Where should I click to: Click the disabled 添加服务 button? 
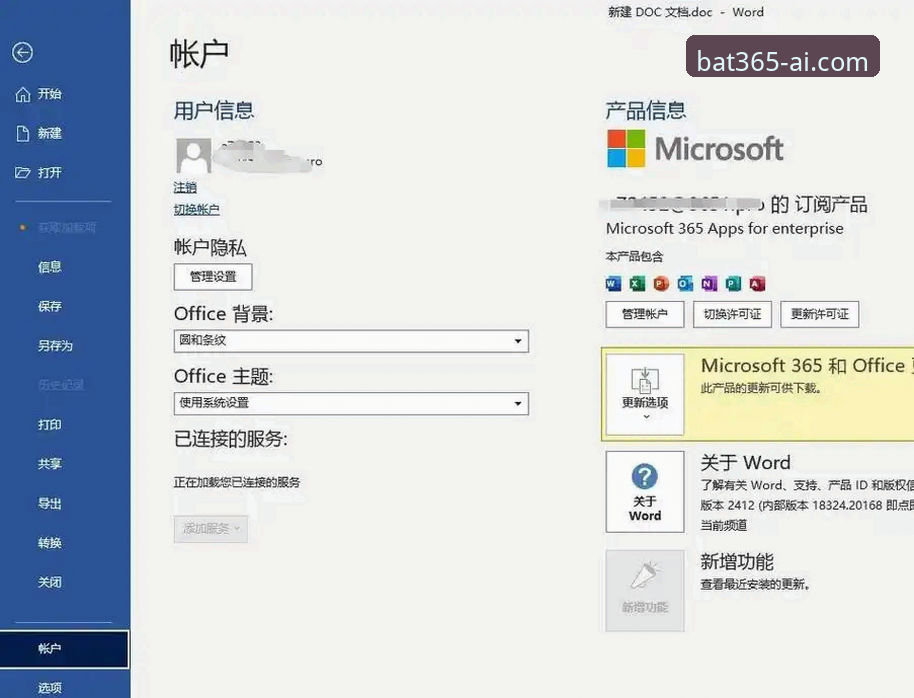pos(210,529)
